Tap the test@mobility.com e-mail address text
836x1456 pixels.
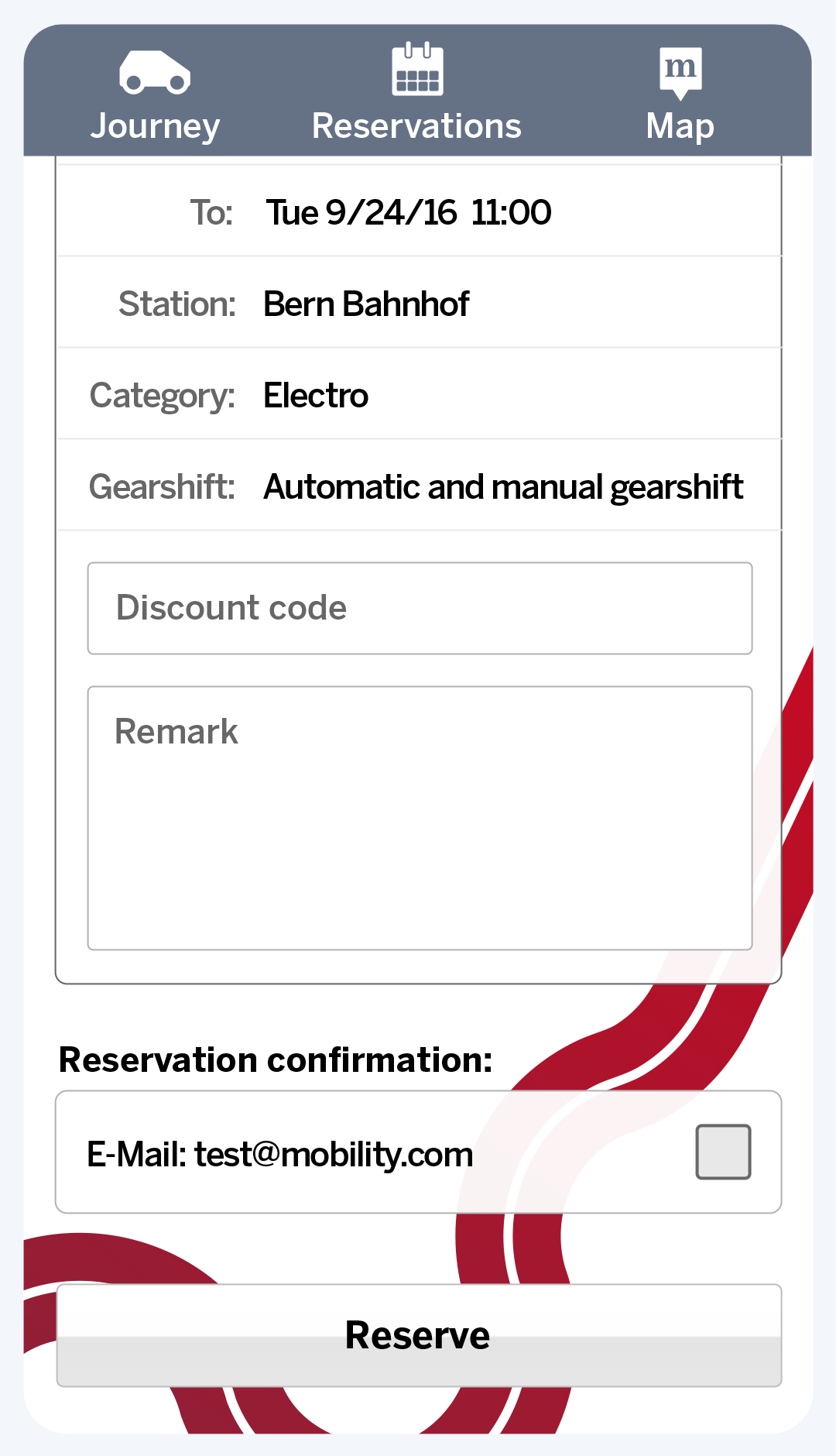point(334,1155)
